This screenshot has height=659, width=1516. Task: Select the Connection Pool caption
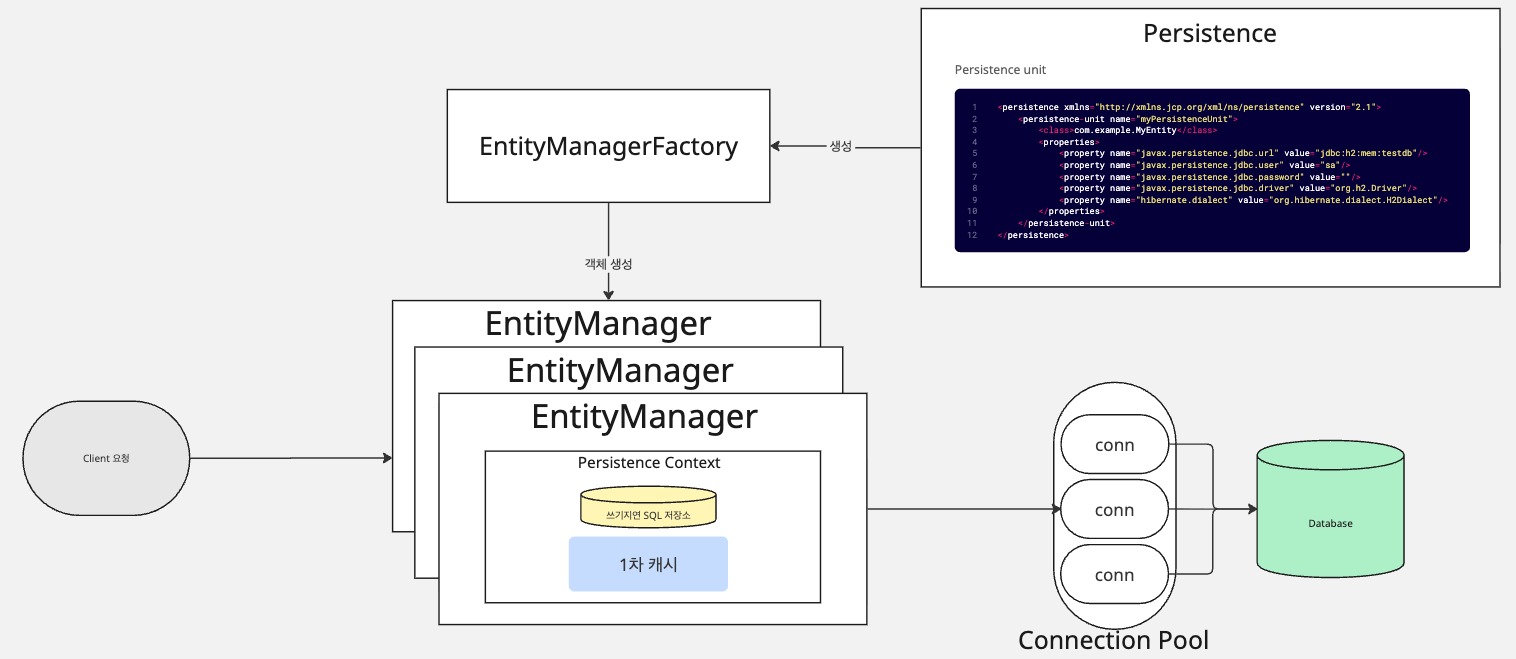coord(1113,640)
